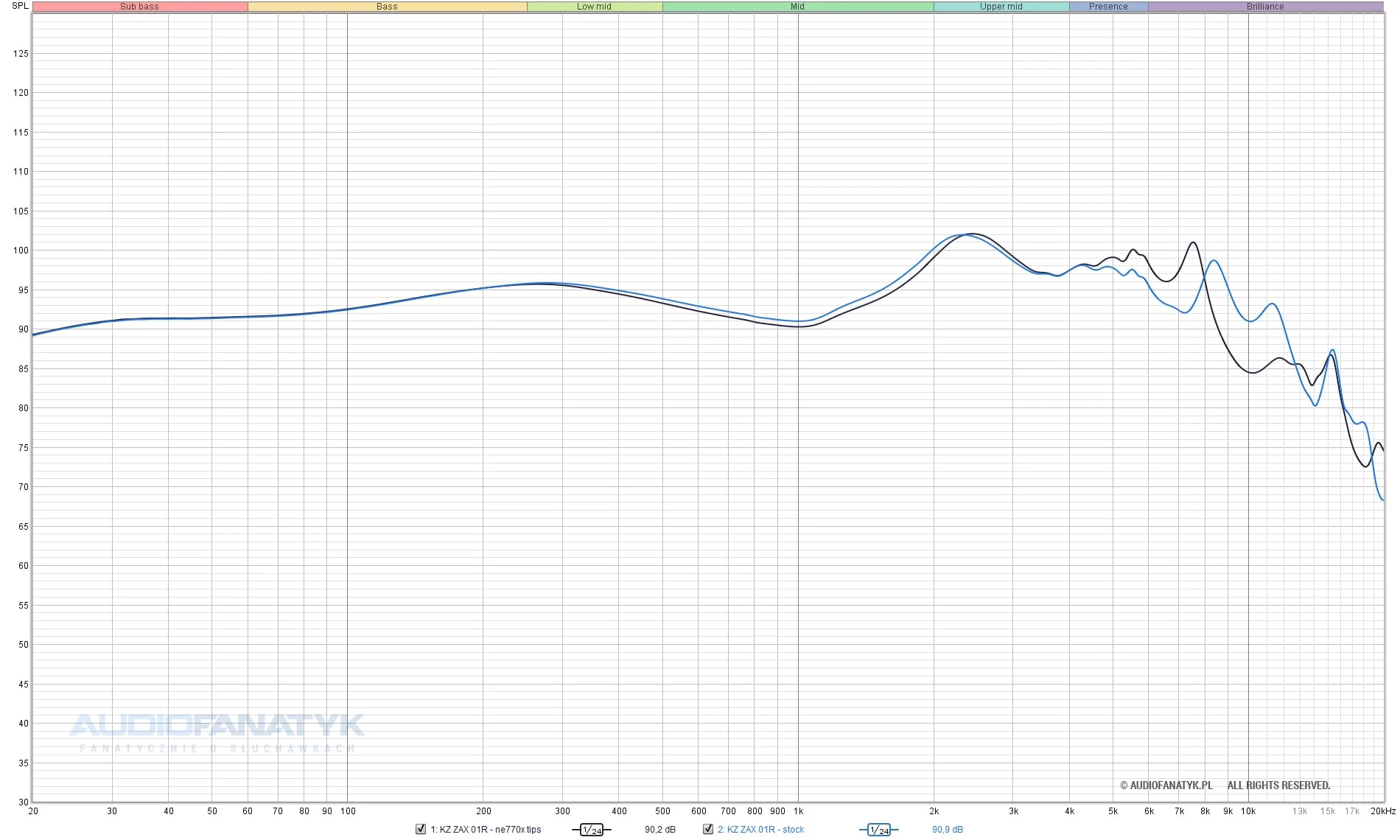Click the 100 SPL axis value
Viewport: 1400px width, 840px height.
pos(21,251)
